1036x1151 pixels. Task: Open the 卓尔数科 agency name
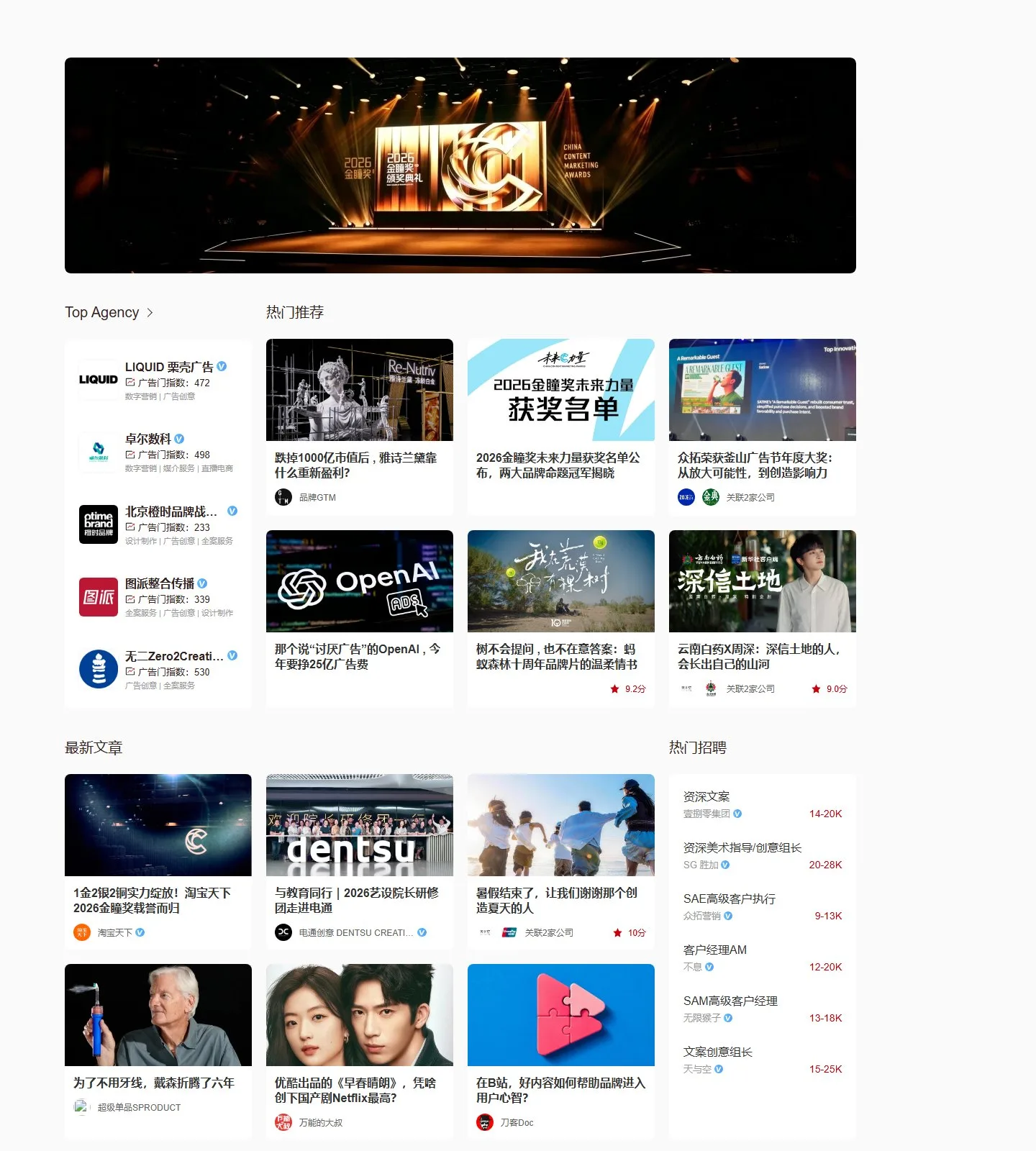click(148, 439)
